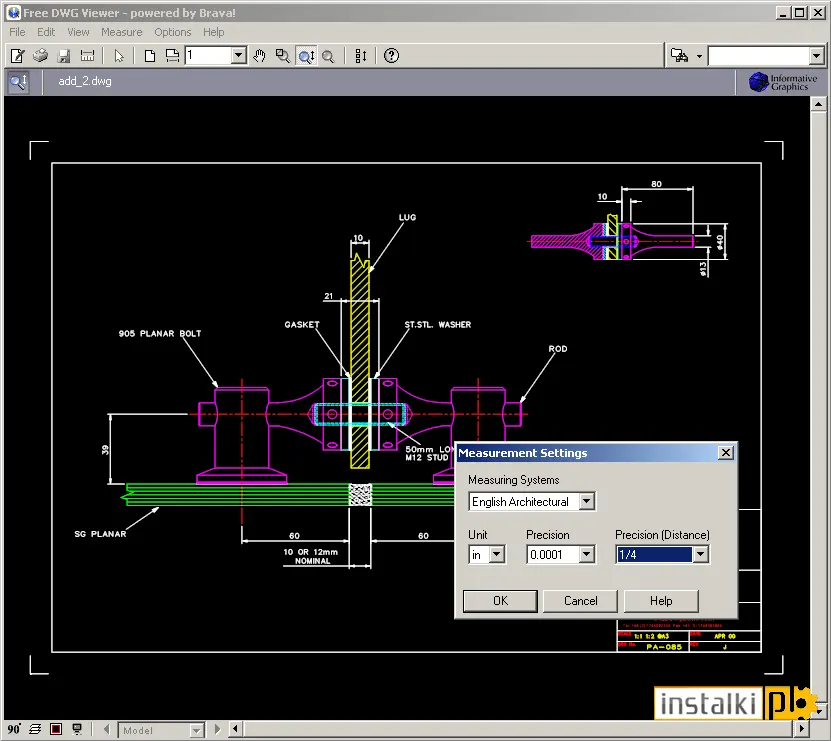Select the zoom window tool
This screenshot has width=831, height=741.
[282, 56]
